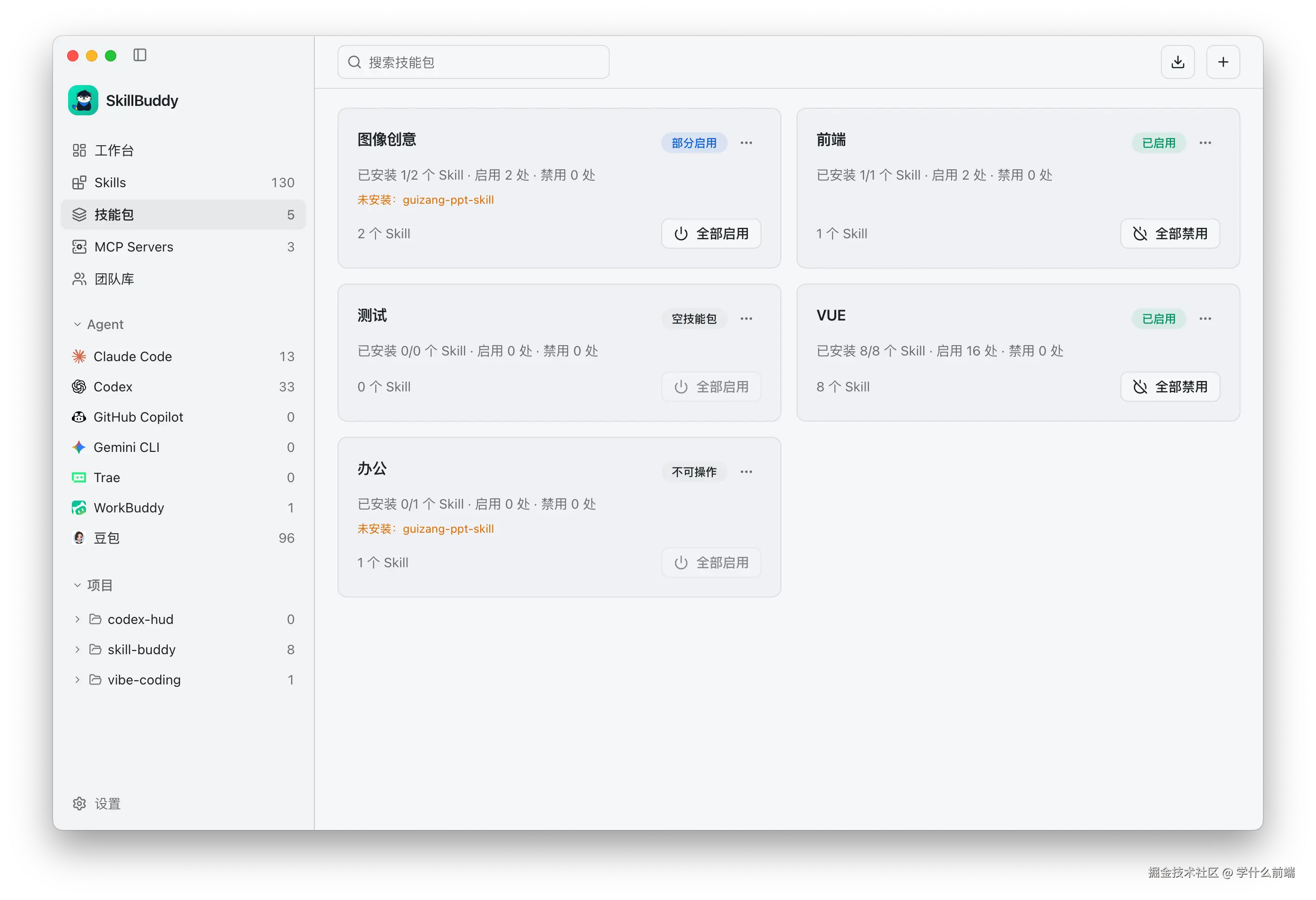Click the 130 count beside Skills

tap(283, 182)
